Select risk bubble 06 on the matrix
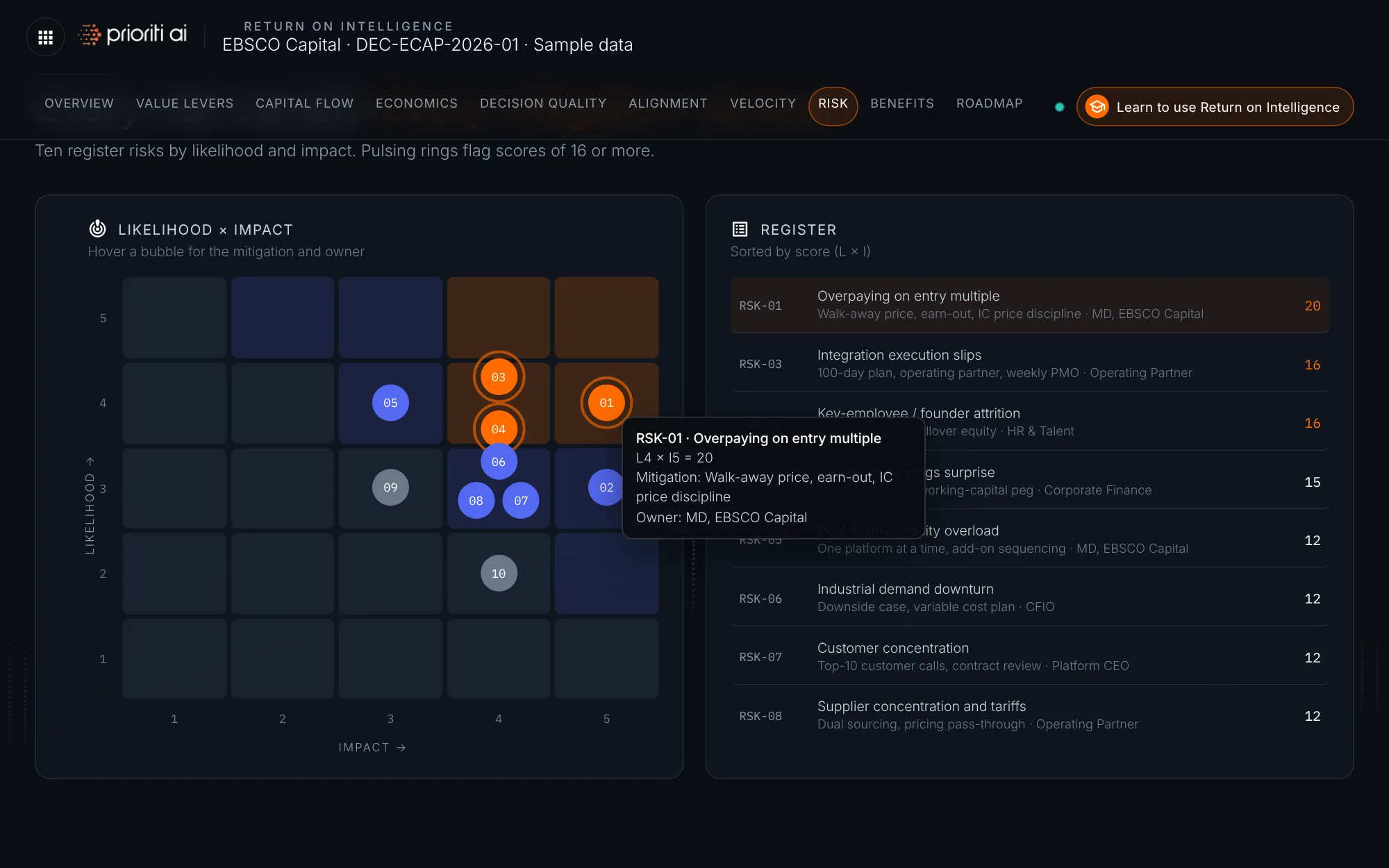This screenshot has height=868, width=1389. [x=499, y=462]
